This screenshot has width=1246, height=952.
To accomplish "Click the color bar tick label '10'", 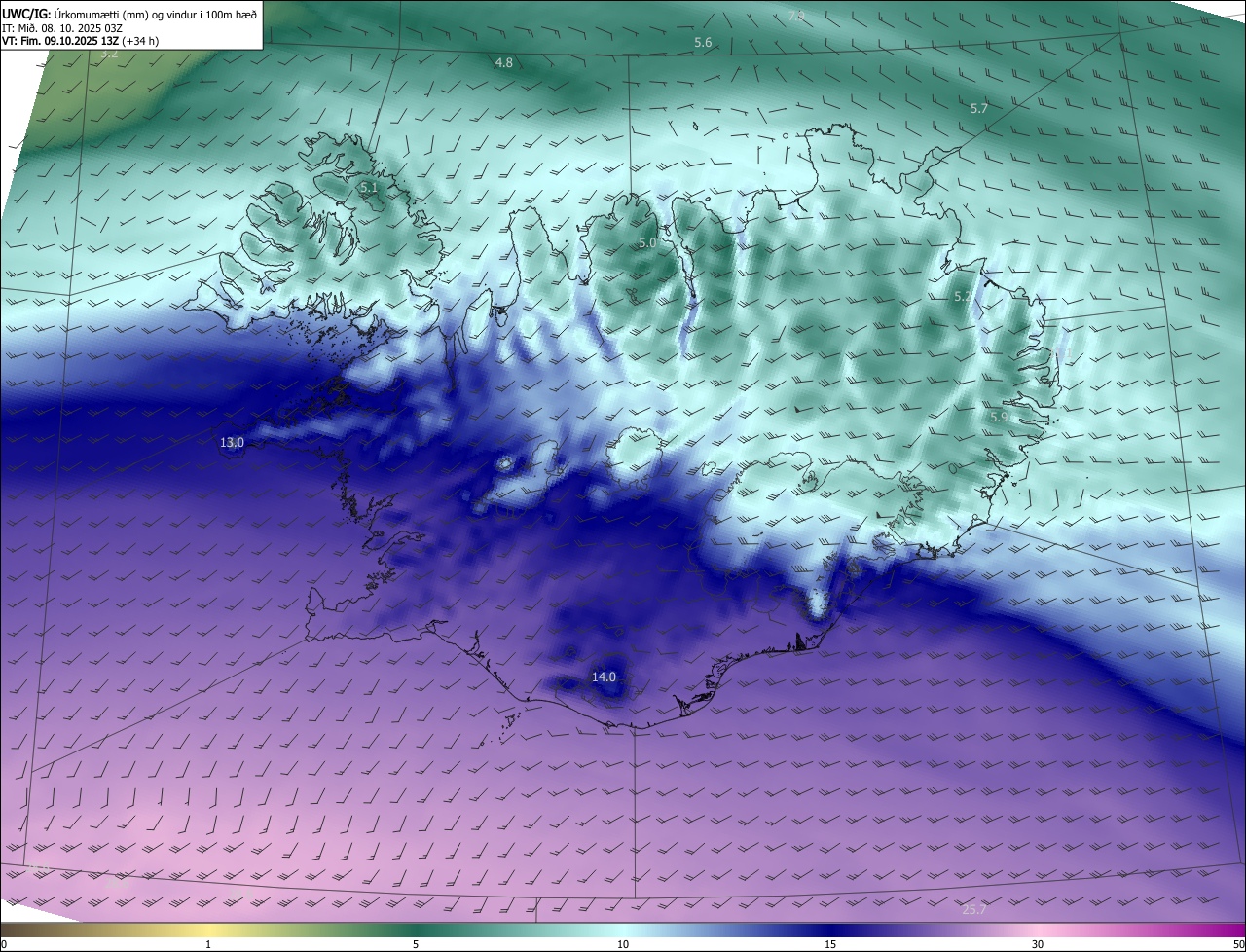I will (x=623, y=944).
